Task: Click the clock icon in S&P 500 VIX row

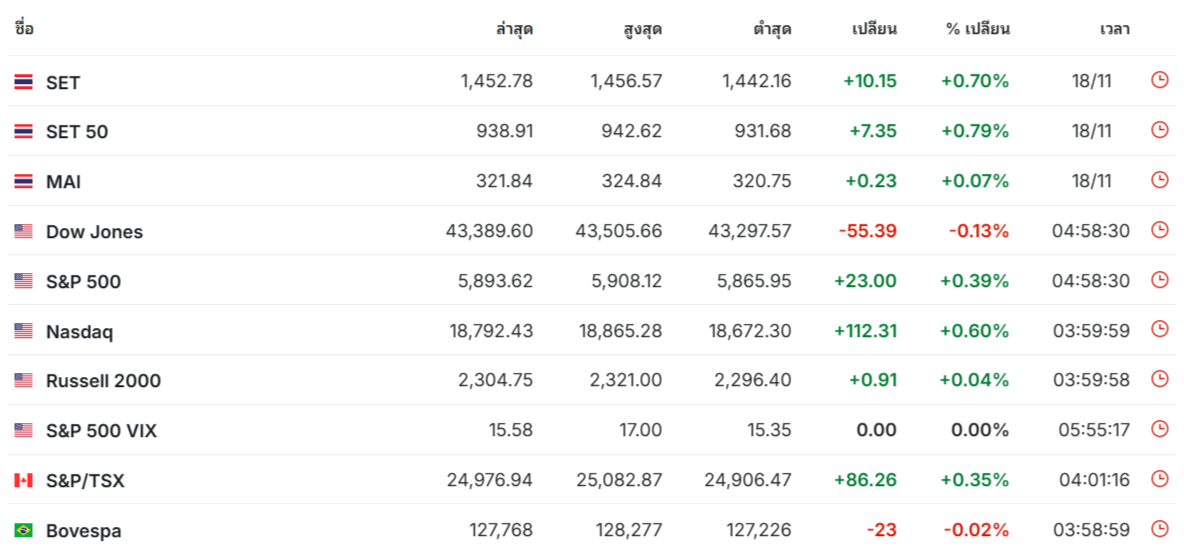Action: (1159, 429)
